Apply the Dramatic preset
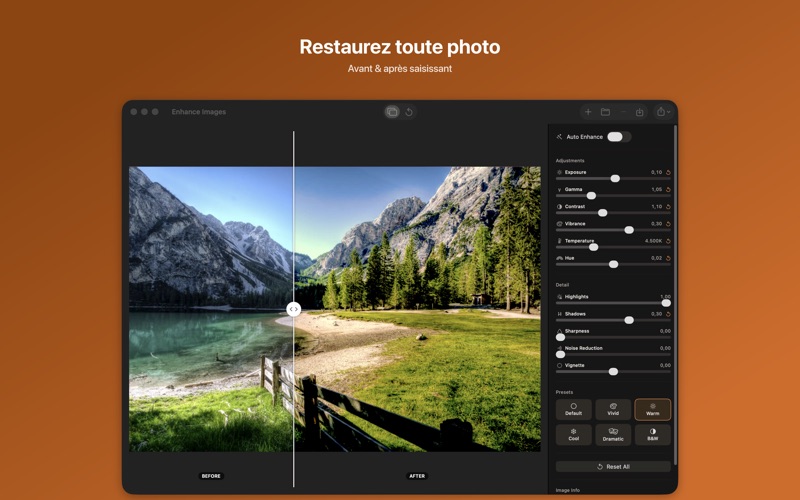The image size is (800, 500). click(613, 435)
